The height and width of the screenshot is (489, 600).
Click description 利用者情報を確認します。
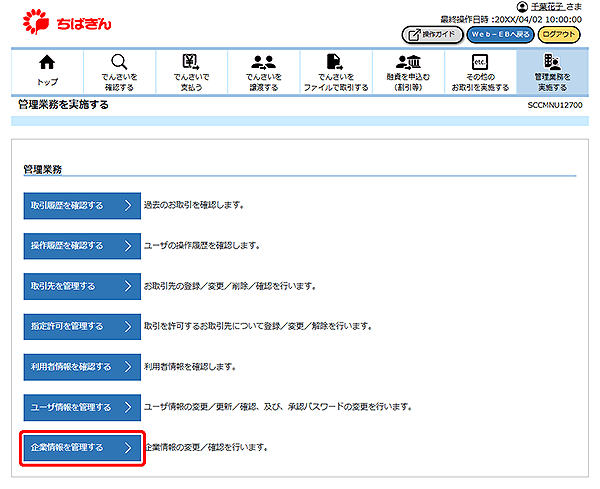(190, 367)
